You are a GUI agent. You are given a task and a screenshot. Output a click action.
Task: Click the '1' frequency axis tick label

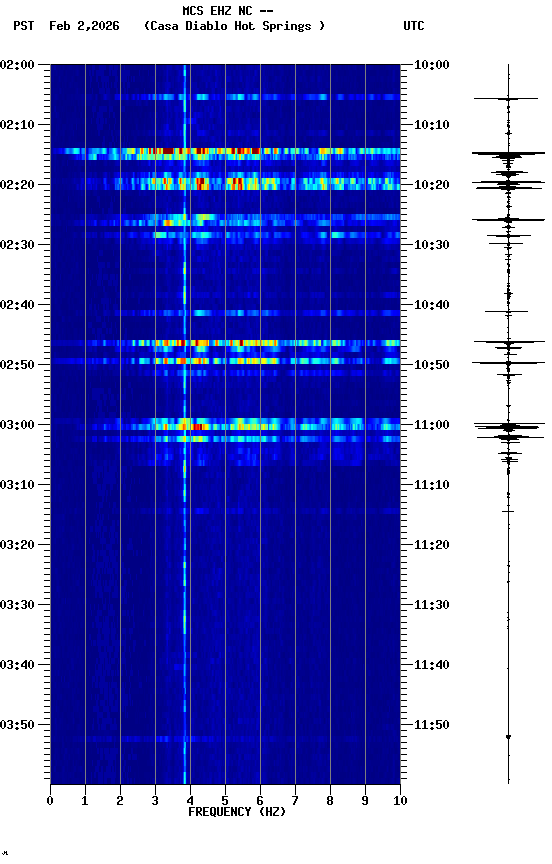pos(85,801)
